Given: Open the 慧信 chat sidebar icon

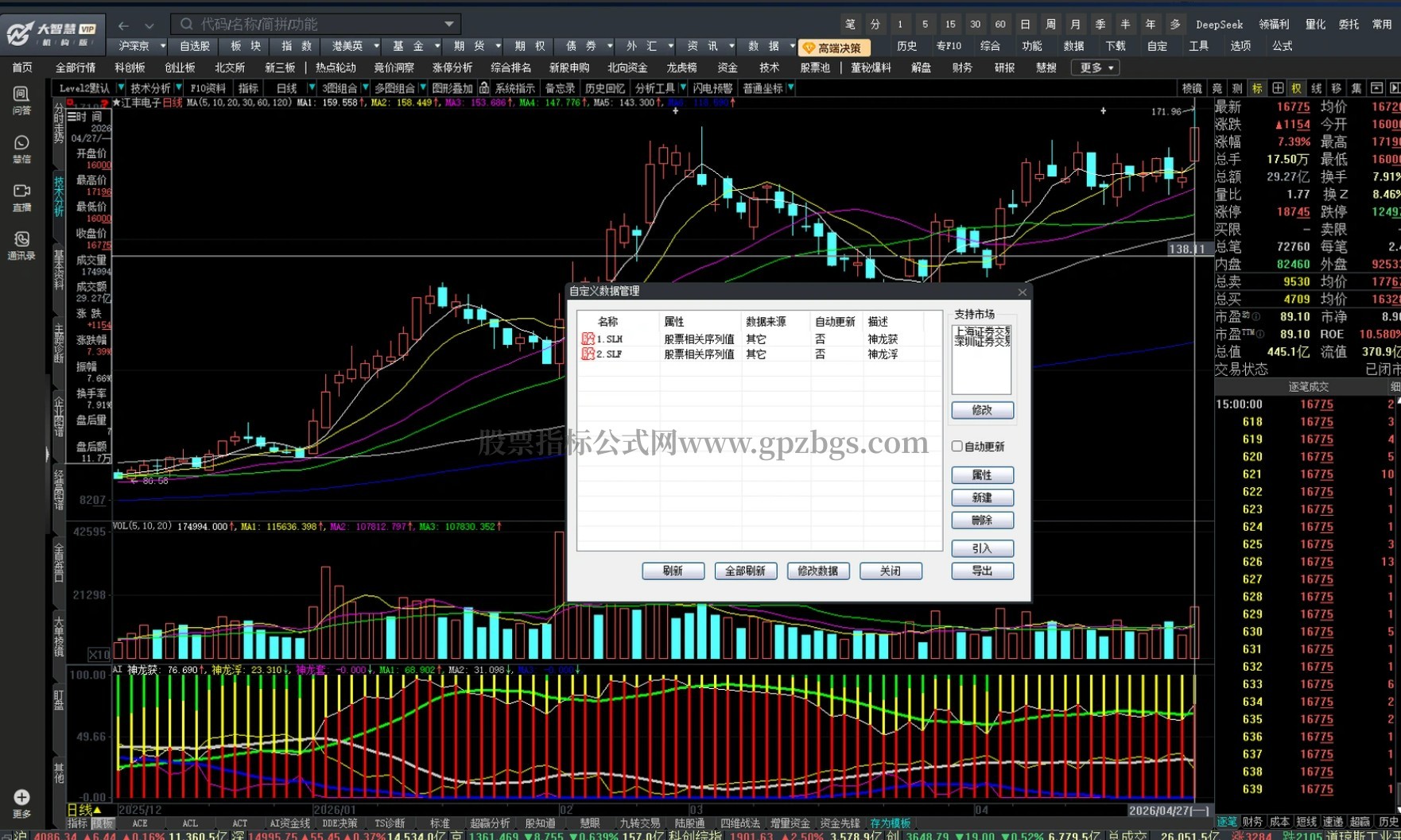Looking at the screenshot, I should pos(21,149).
